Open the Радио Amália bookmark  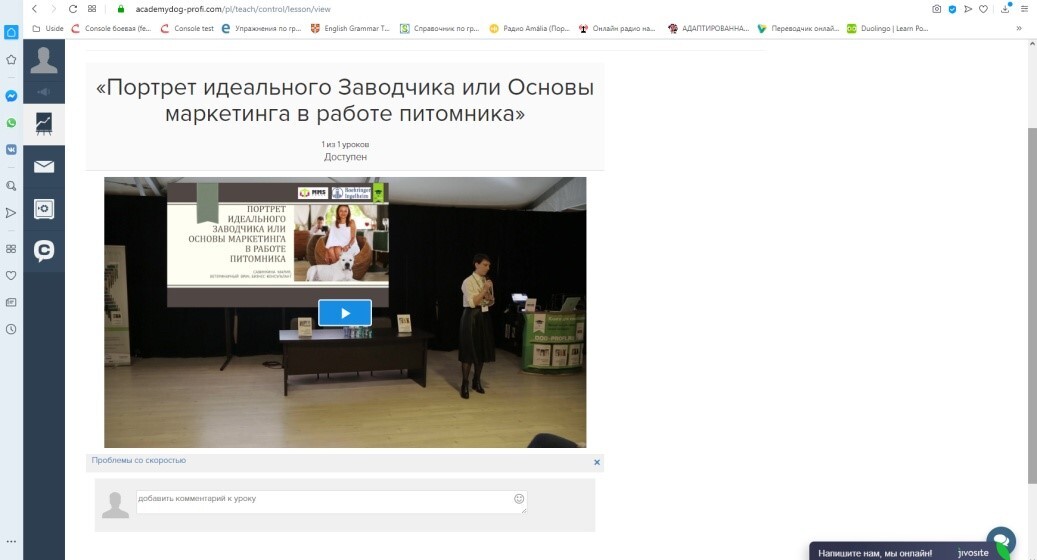click(529, 28)
